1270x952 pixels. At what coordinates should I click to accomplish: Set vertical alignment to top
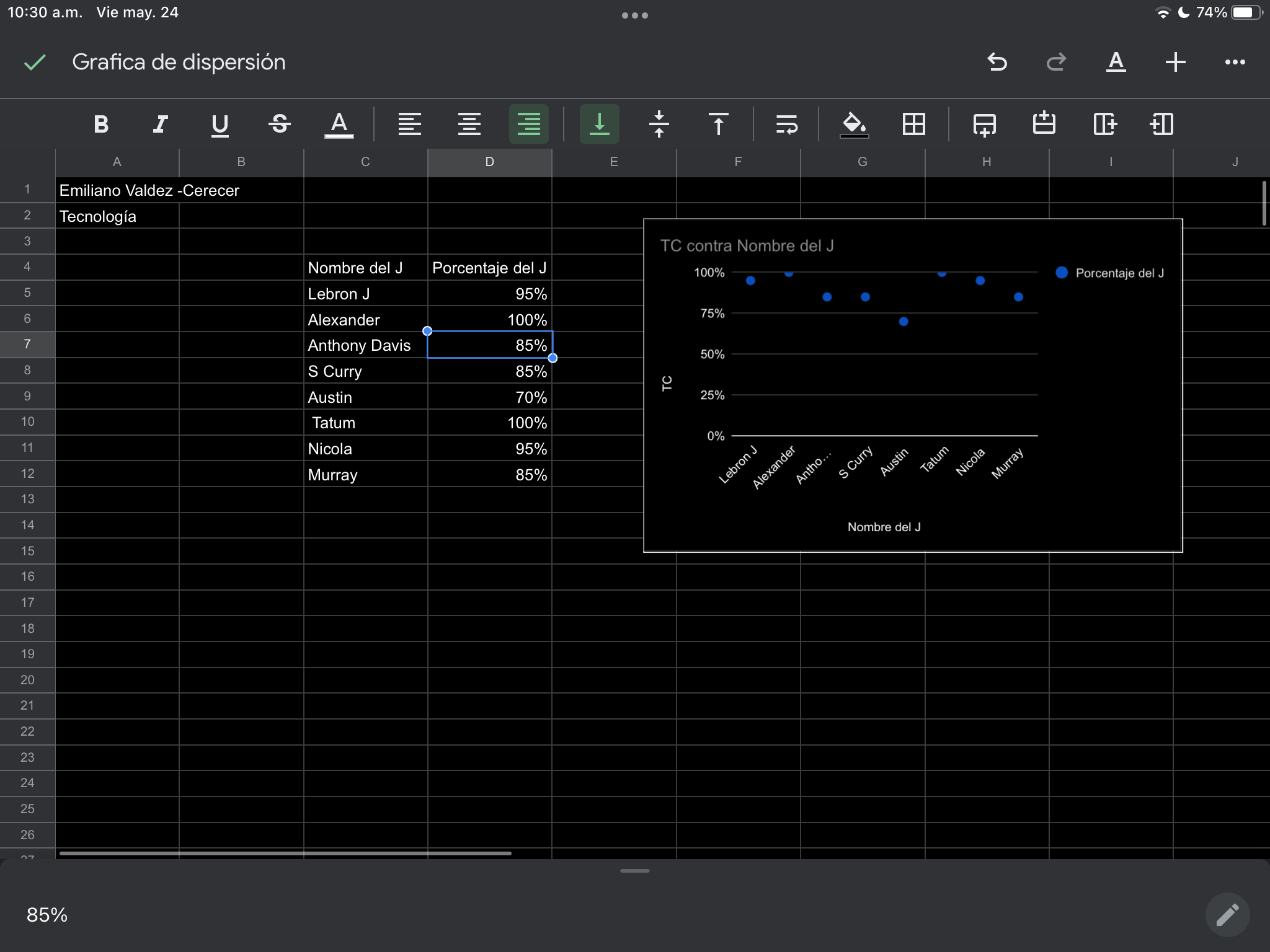tap(718, 124)
